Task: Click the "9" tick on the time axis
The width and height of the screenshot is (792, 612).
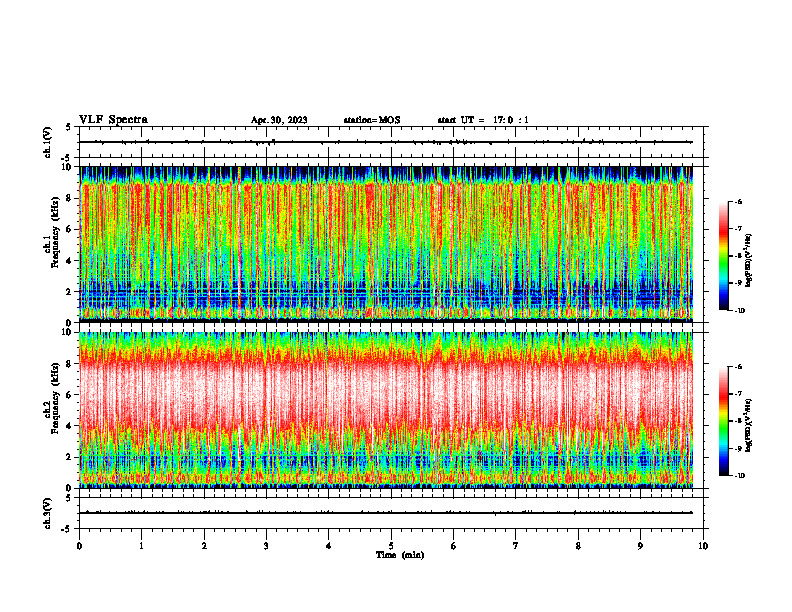Action: pos(640,546)
